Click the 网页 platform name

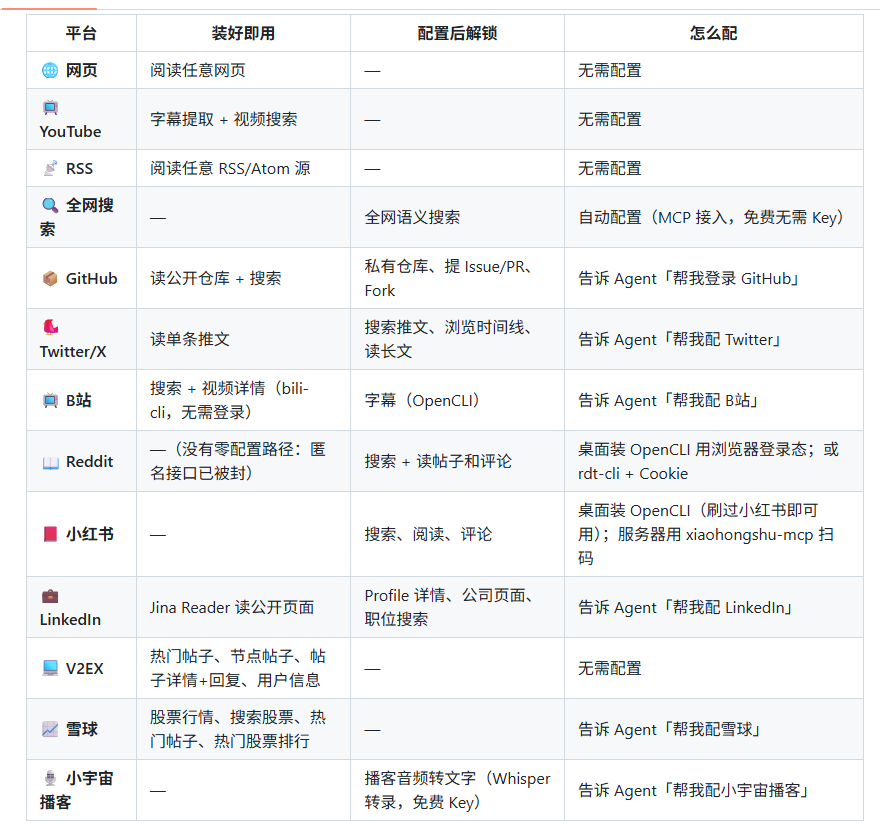pyautogui.click(x=81, y=70)
